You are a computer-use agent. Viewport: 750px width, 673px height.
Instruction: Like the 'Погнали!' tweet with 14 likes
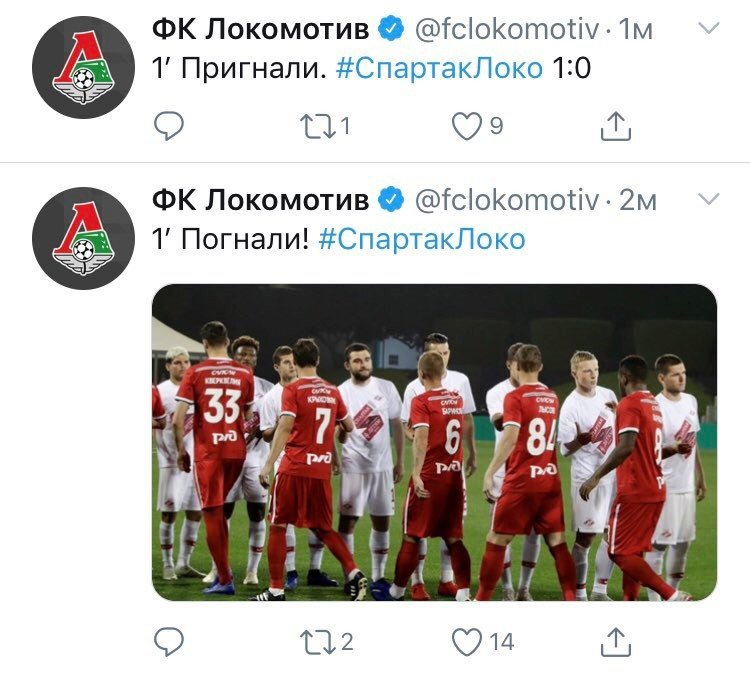465,641
